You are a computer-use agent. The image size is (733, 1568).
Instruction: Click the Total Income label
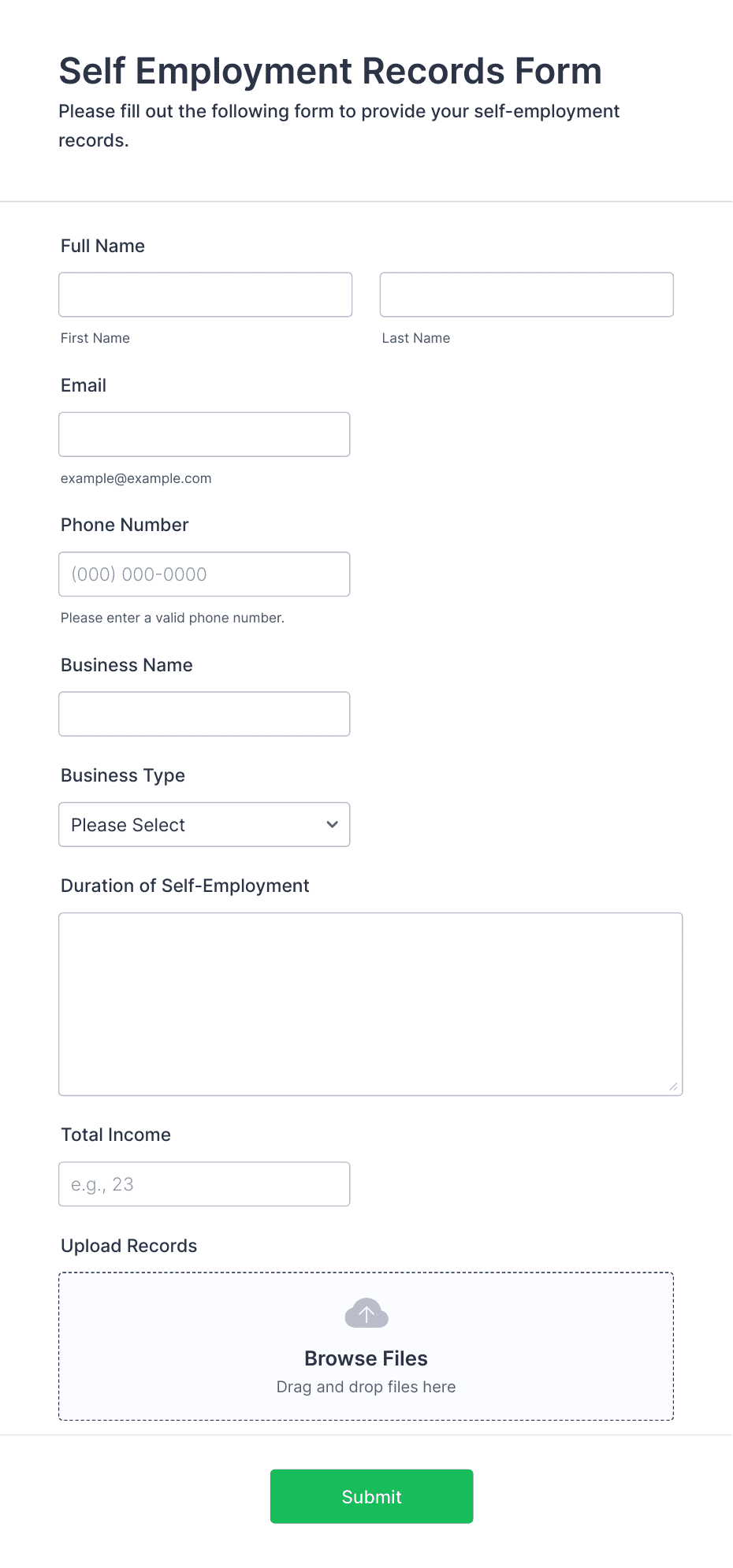[x=116, y=1135]
